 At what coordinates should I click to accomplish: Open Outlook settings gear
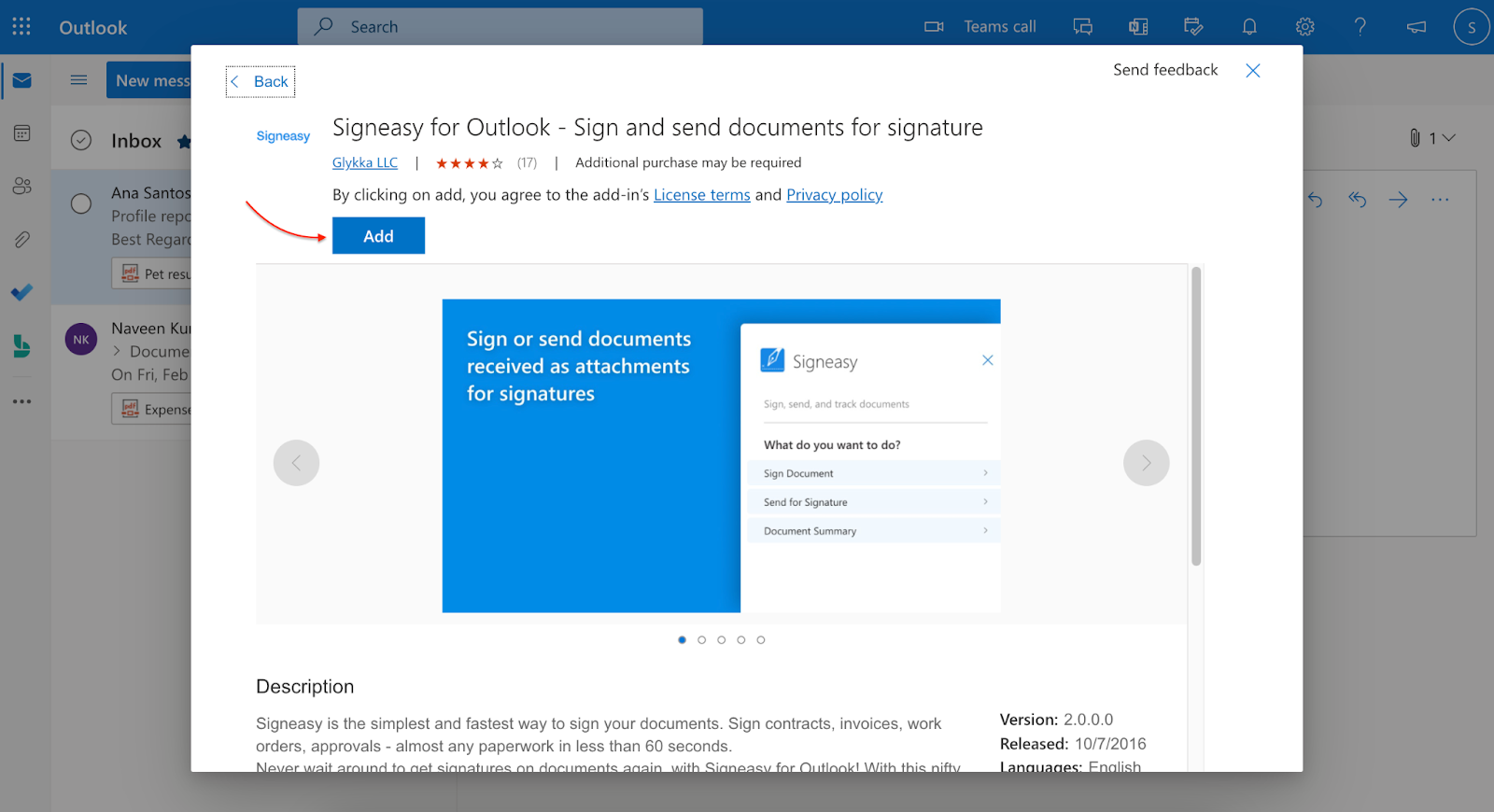coord(1305,27)
